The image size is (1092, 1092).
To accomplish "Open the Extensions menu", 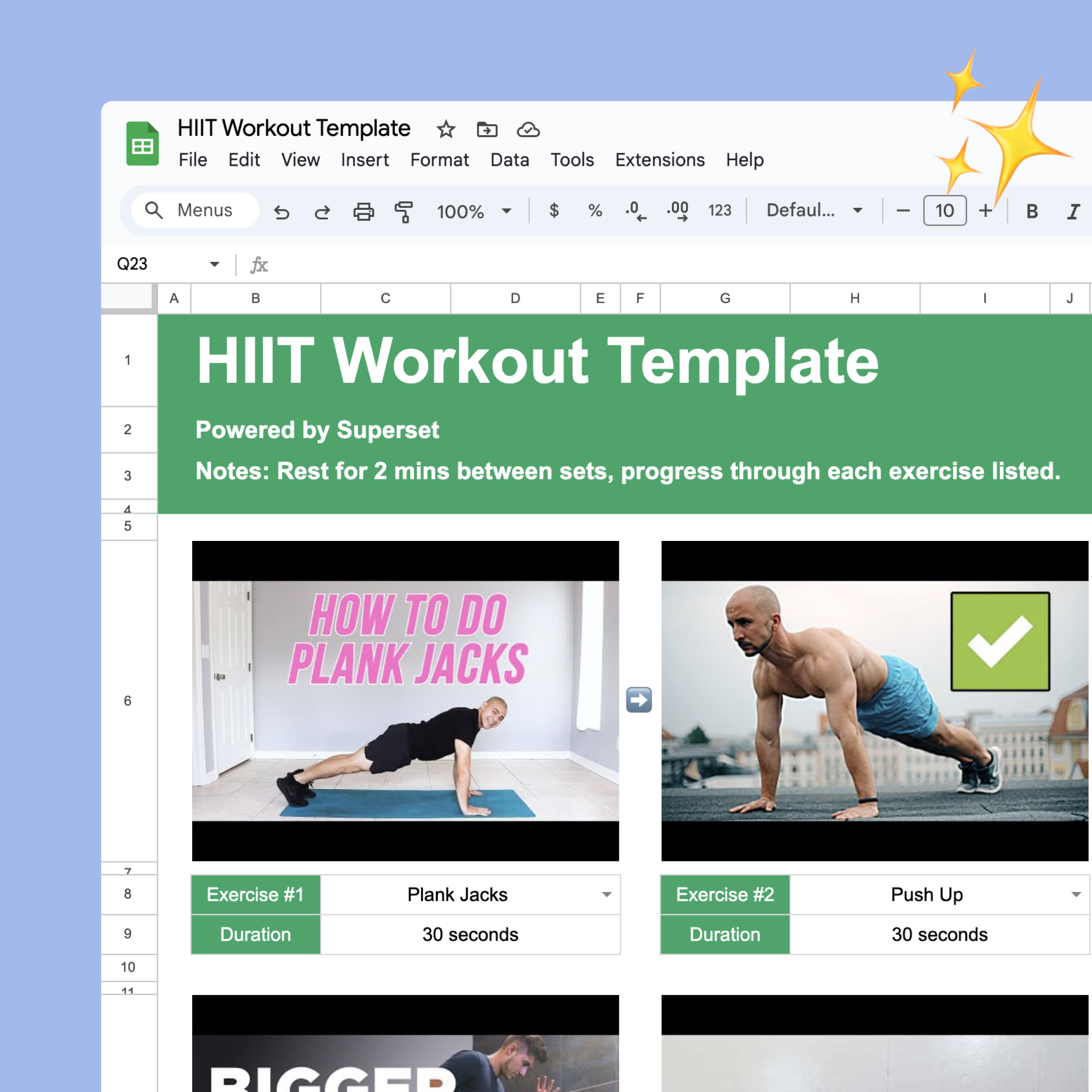I will tap(660, 160).
